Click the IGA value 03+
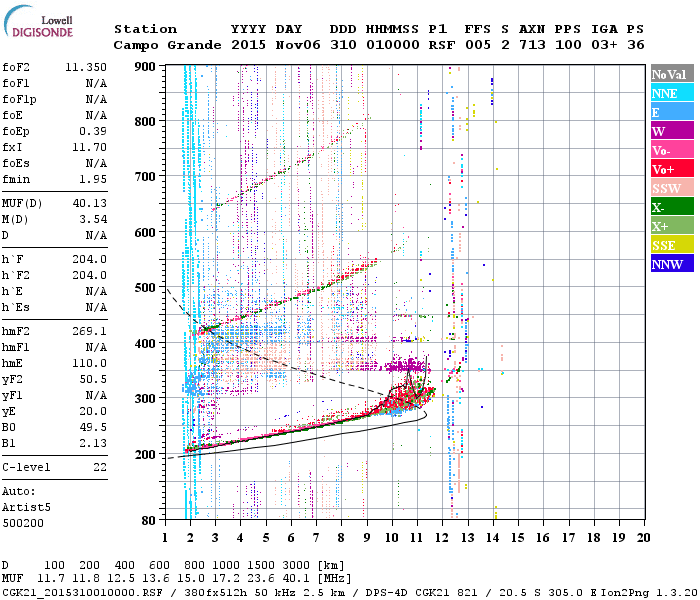 click(604, 45)
